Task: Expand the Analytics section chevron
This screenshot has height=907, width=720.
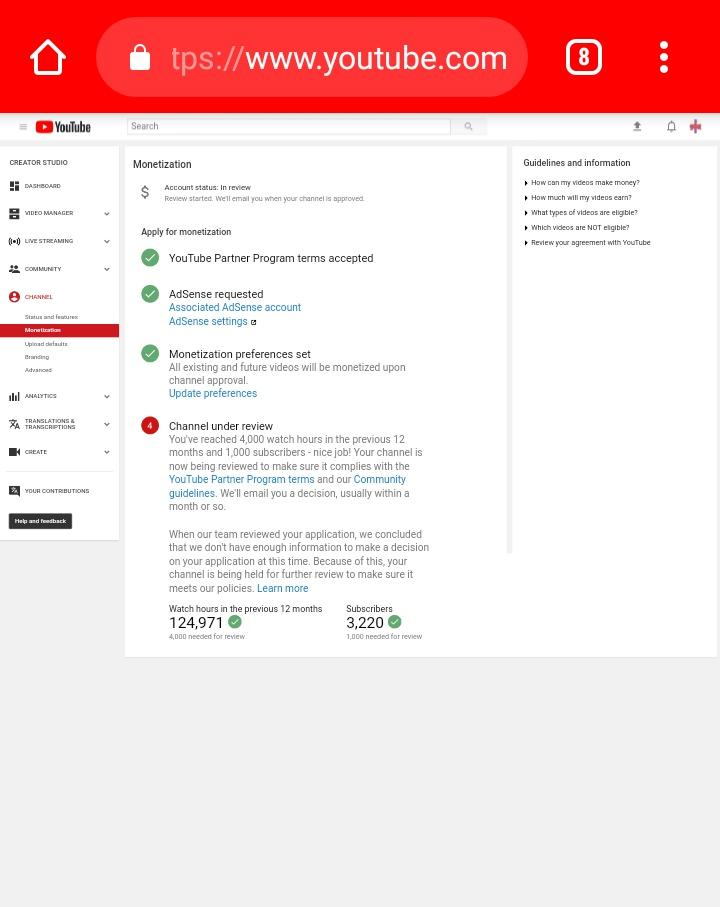Action: [107, 396]
